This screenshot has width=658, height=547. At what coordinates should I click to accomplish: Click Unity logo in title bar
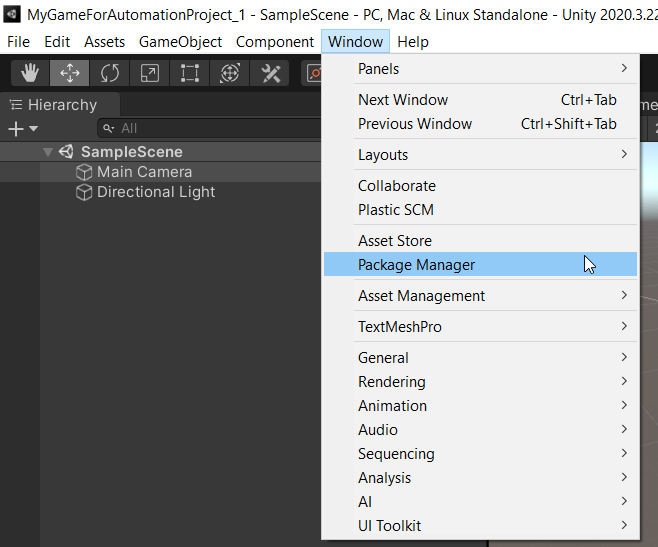pyautogui.click(x=12, y=14)
